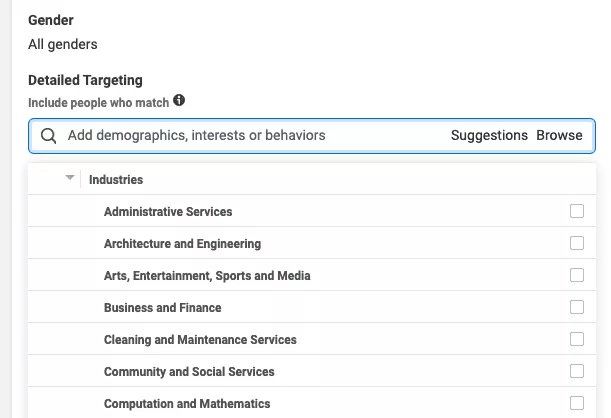Select the Industries heading row
Screen dimensions: 611x418
(x=312, y=179)
